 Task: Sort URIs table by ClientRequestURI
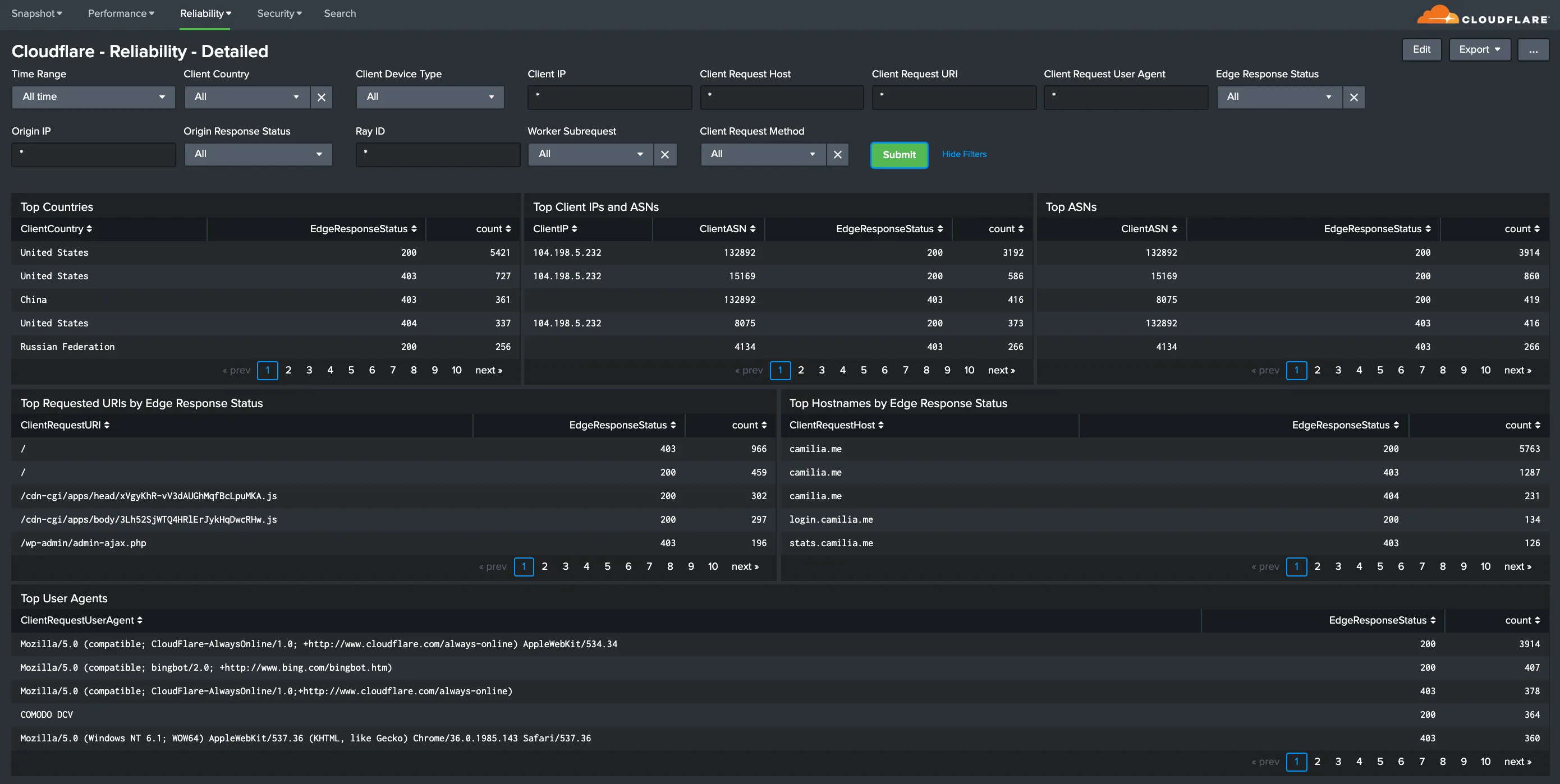(x=65, y=425)
